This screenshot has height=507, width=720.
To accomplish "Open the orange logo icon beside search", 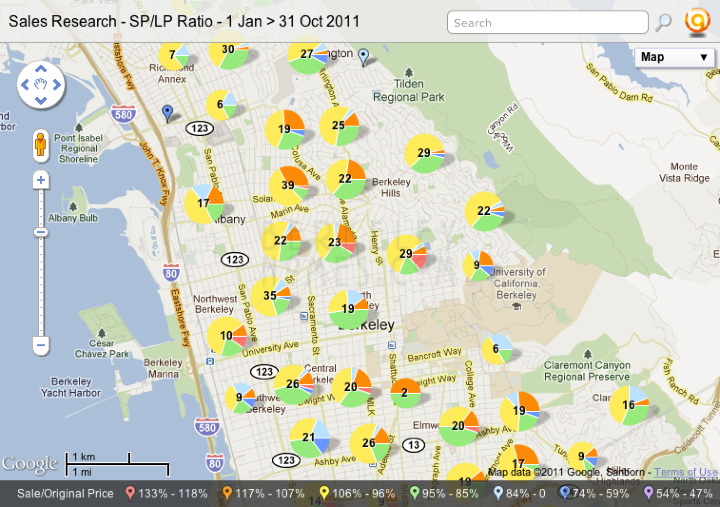I will pyautogui.click(x=697, y=21).
